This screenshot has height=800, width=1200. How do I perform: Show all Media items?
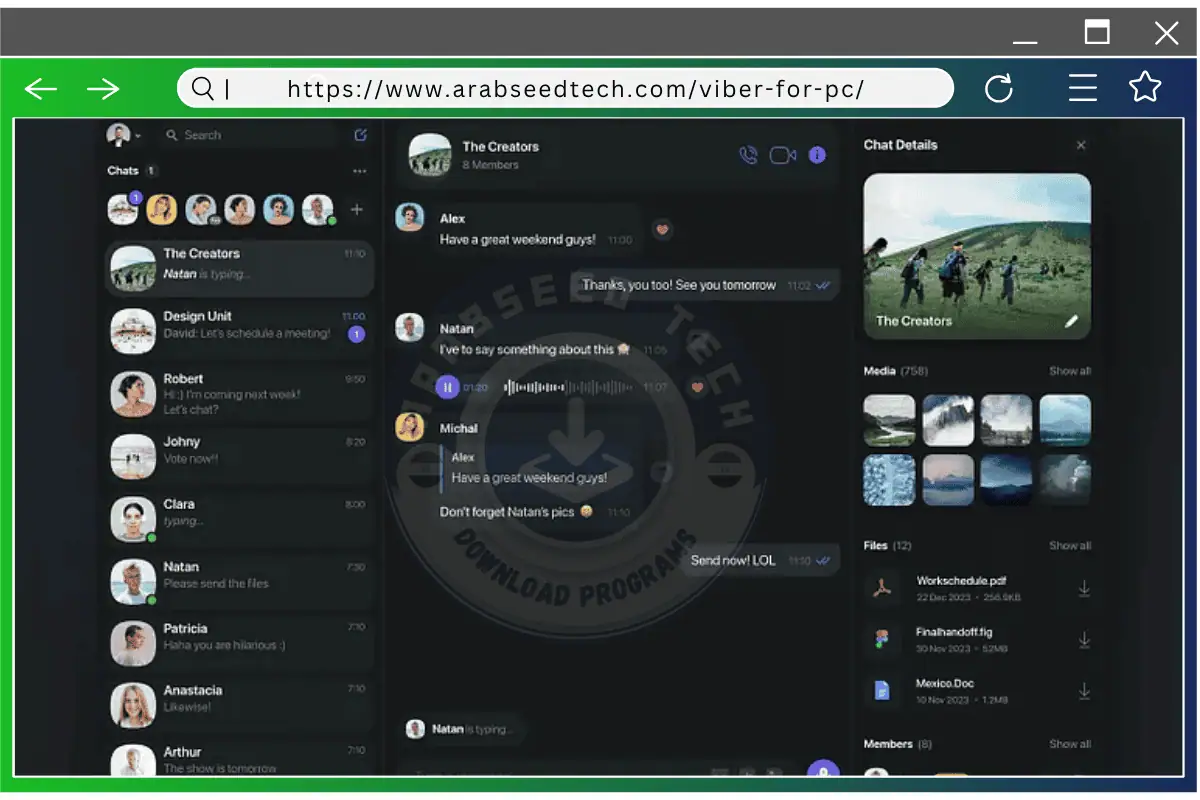pyautogui.click(x=1069, y=371)
